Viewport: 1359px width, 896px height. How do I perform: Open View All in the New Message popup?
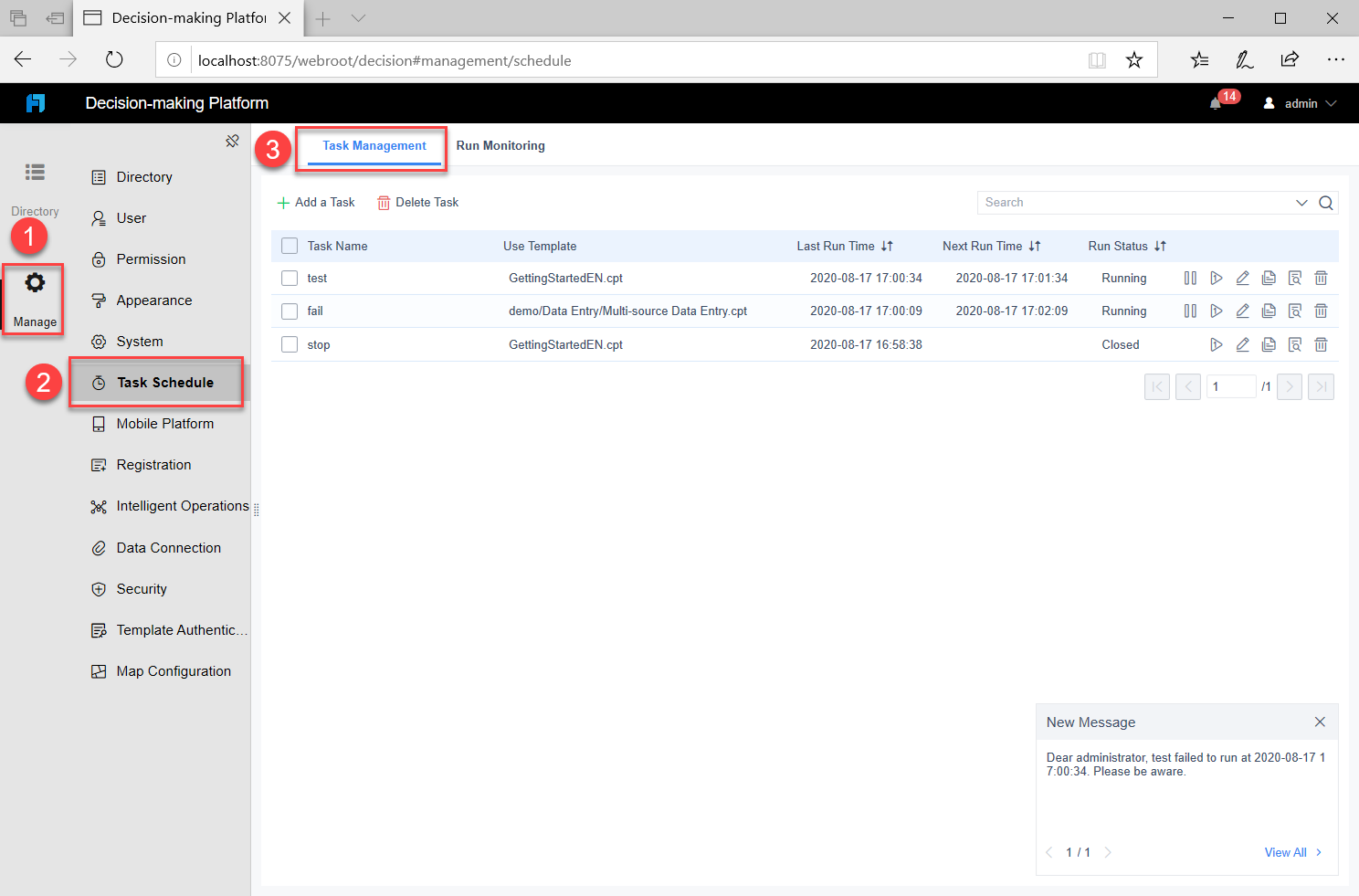pyautogui.click(x=1286, y=852)
